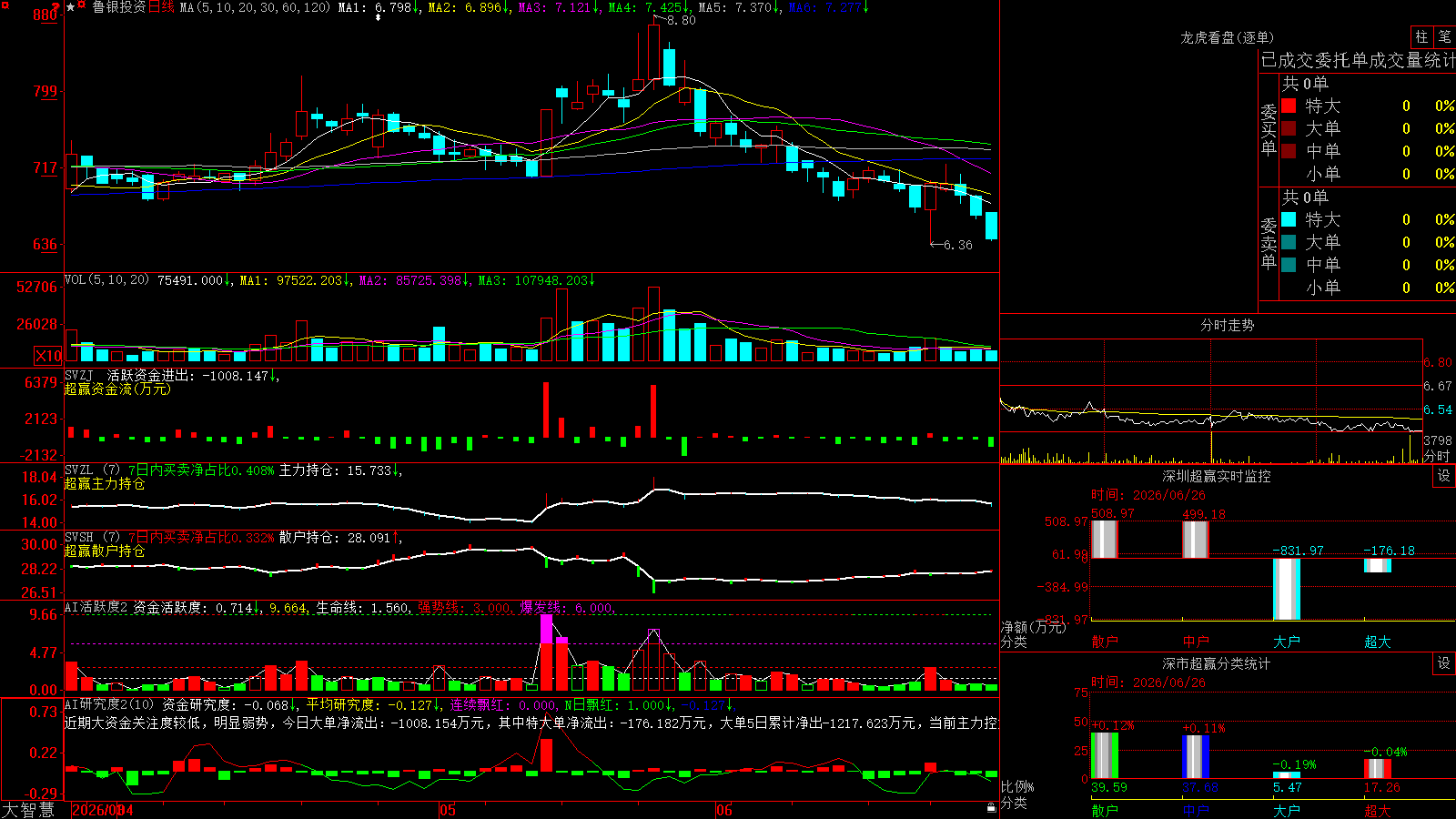
Task: Click the 636 price axis label
Action: pyautogui.click(x=45, y=244)
